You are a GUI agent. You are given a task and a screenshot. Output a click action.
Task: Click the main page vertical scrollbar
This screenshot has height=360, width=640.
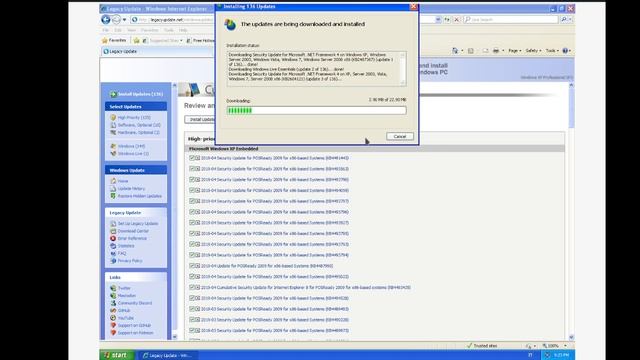click(571, 211)
